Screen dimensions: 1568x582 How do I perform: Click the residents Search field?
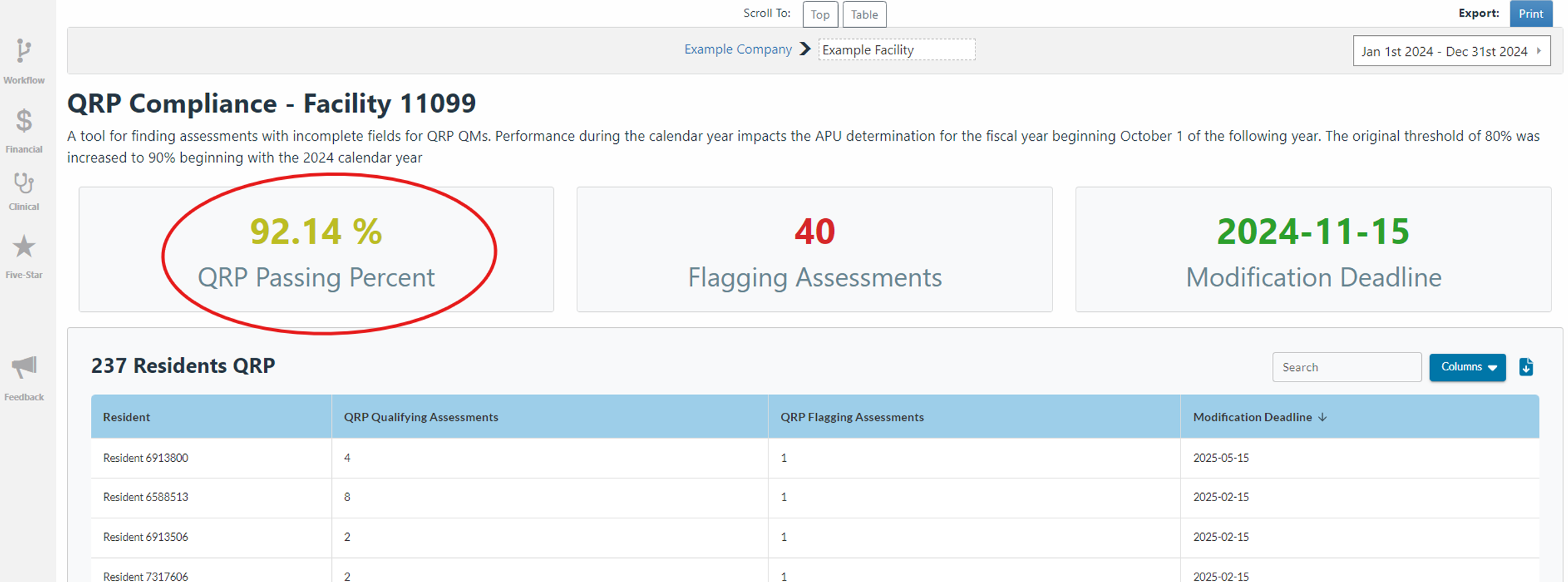coord(1346,367)
